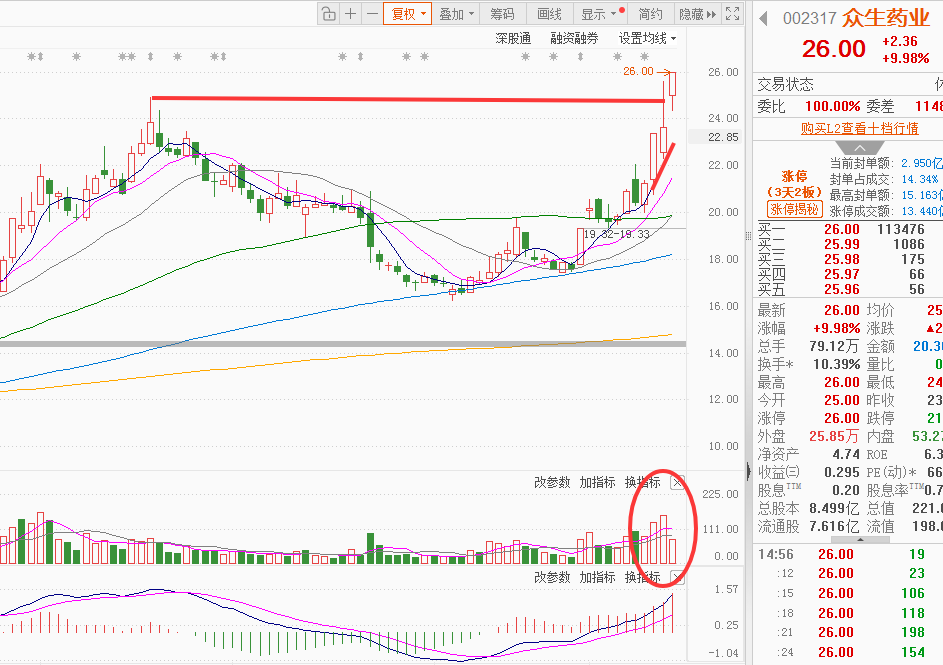Click the +9.98% change in header
This screenshot has height=665, width=943.
pos(906,58)
